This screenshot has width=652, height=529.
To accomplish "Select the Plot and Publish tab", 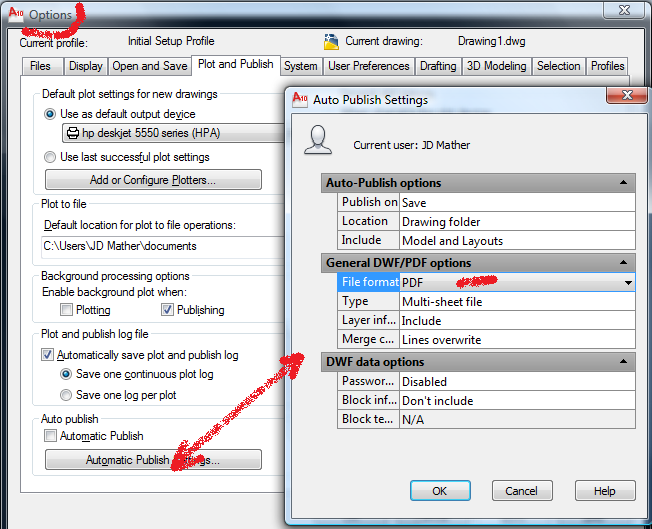I will (x=236, y=64).
